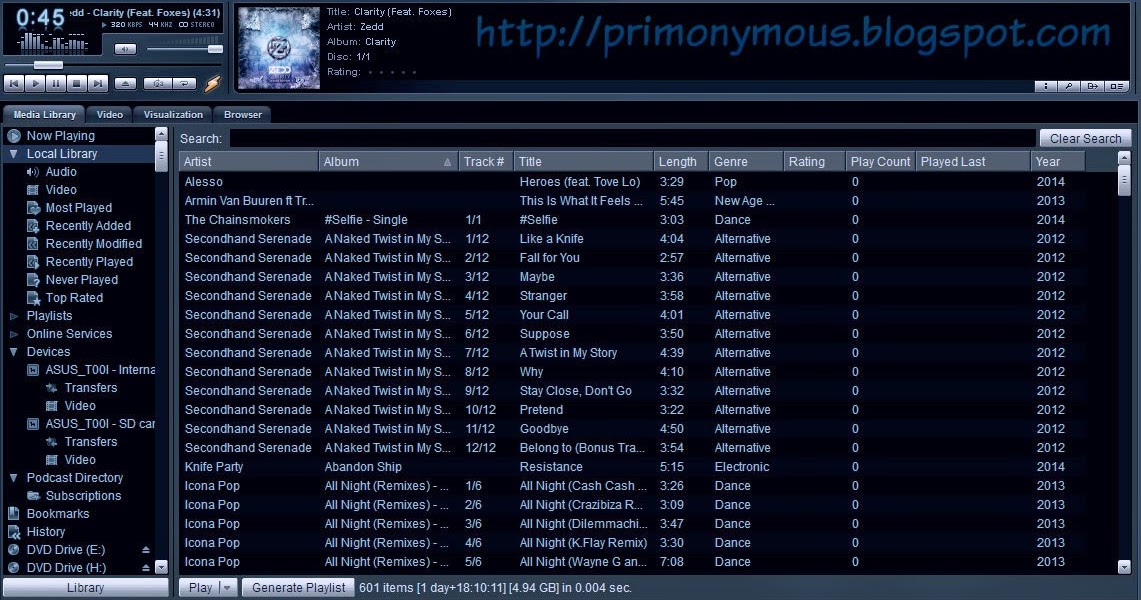The height and width of the screenshot is (600, 1141).
Task: Open the Play button dropdown arrow
Action: pos(228,588)
